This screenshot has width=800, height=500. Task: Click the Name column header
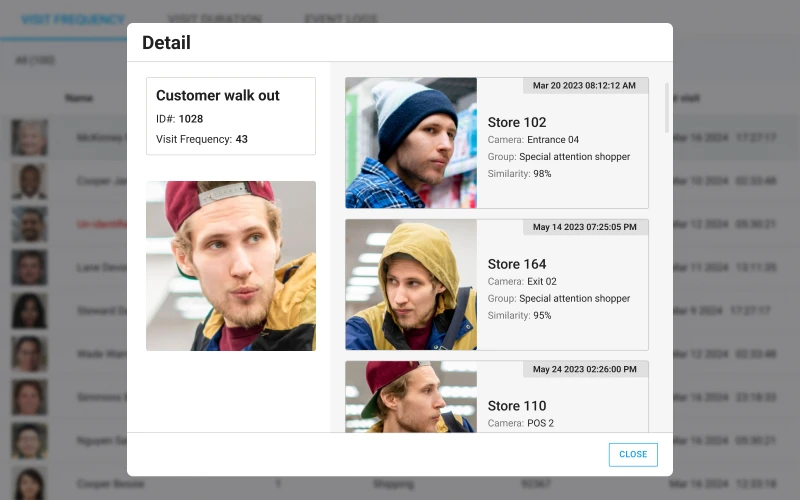(79, 98)
